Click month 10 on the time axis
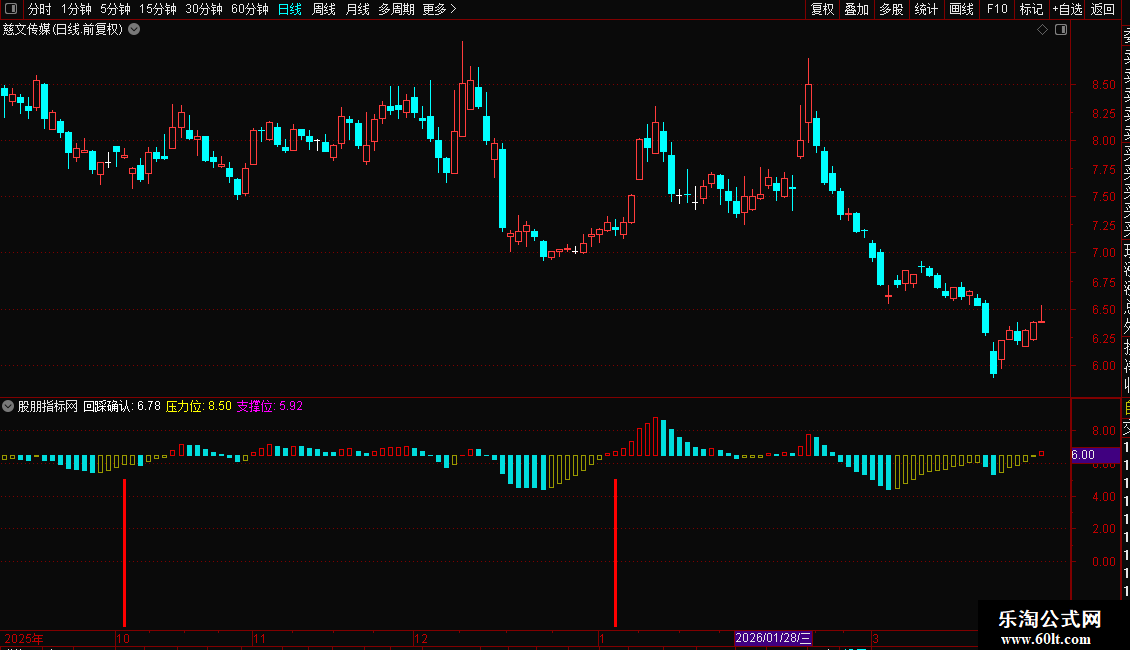 pyautogui.click(x=123, y=638)
